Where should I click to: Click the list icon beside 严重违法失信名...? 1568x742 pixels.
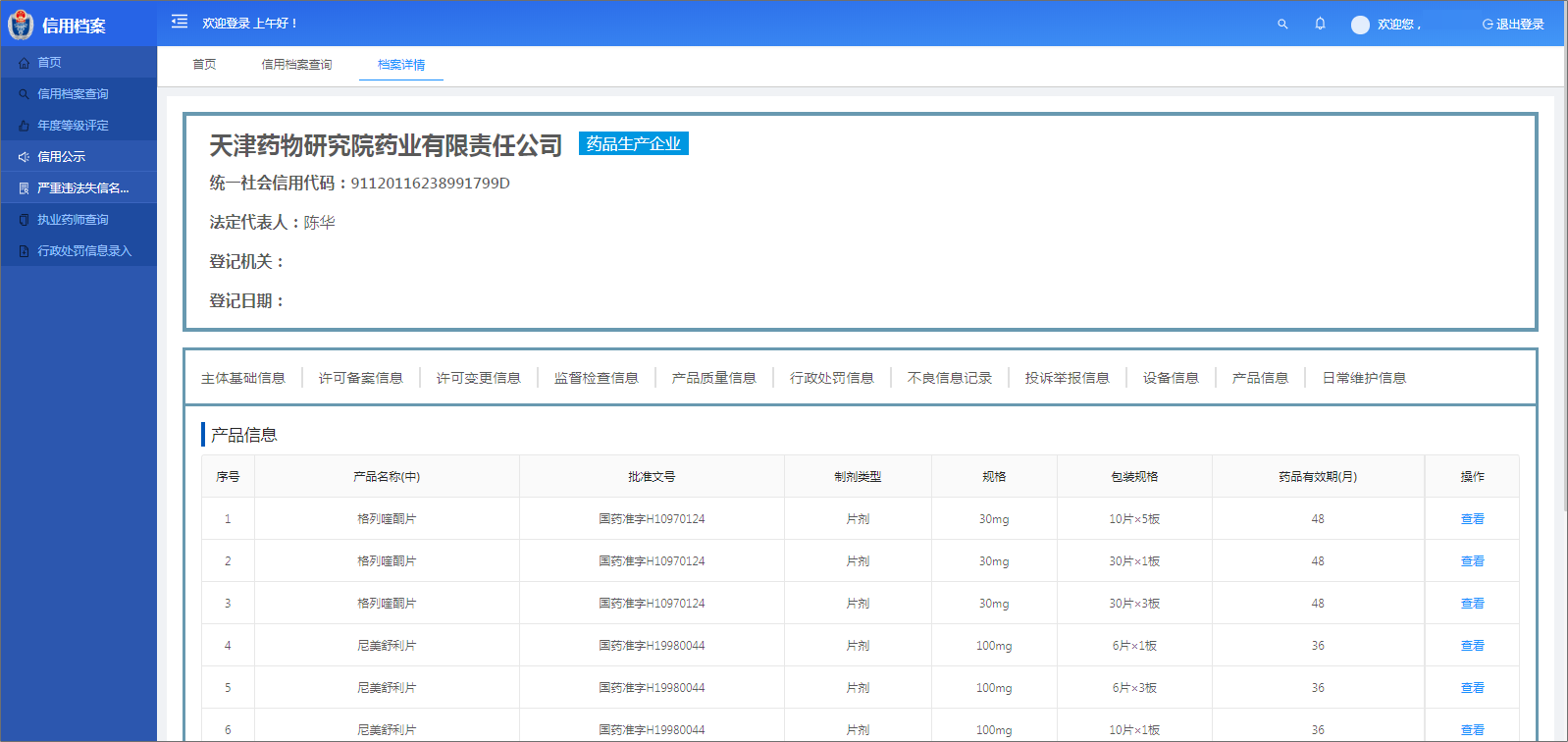pos(24,188)
